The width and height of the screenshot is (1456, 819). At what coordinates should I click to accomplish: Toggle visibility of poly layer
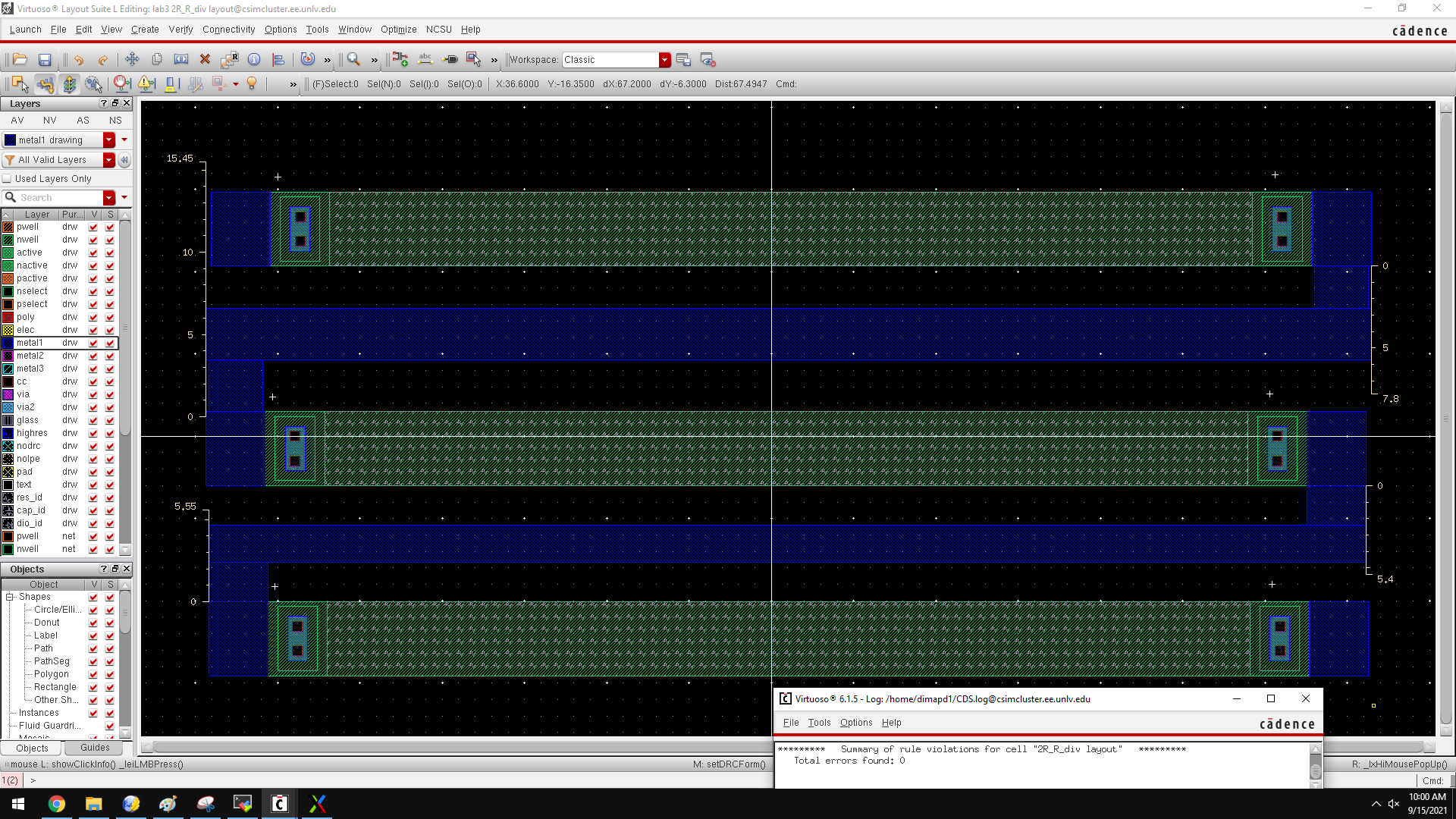[93, 317]
